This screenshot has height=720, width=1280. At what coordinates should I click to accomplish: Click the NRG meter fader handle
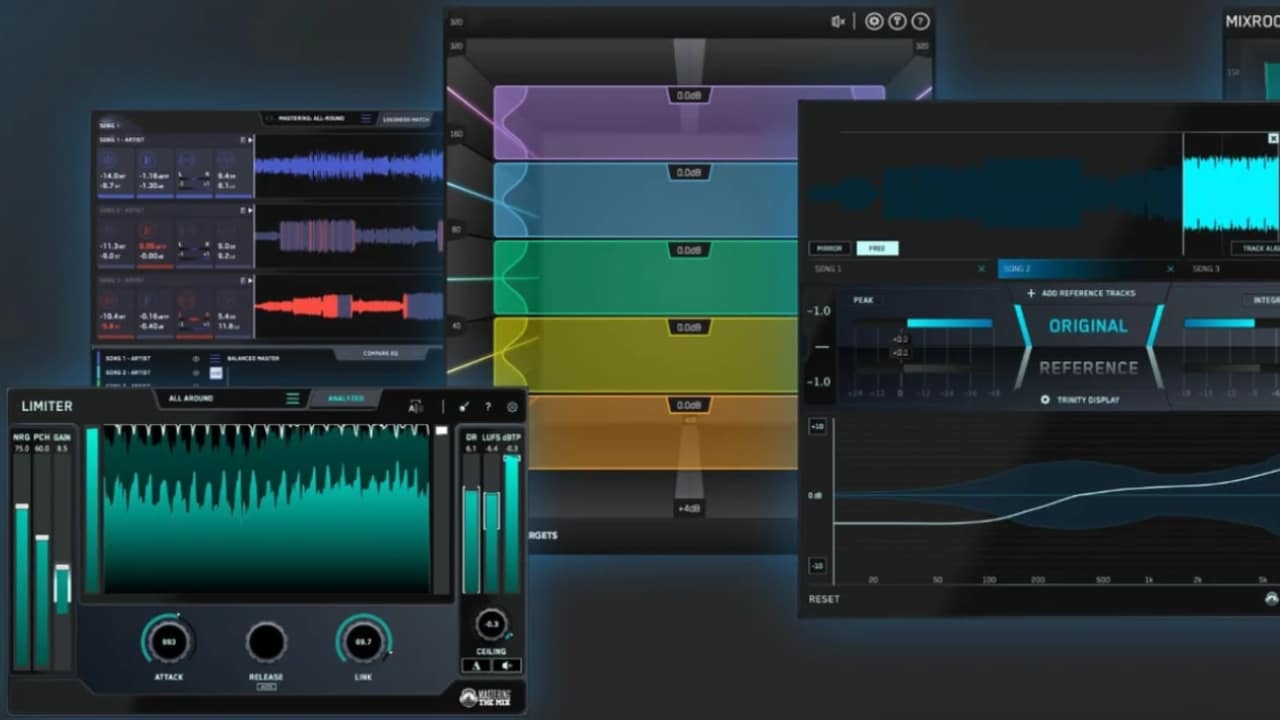click(x=21, y=506)
